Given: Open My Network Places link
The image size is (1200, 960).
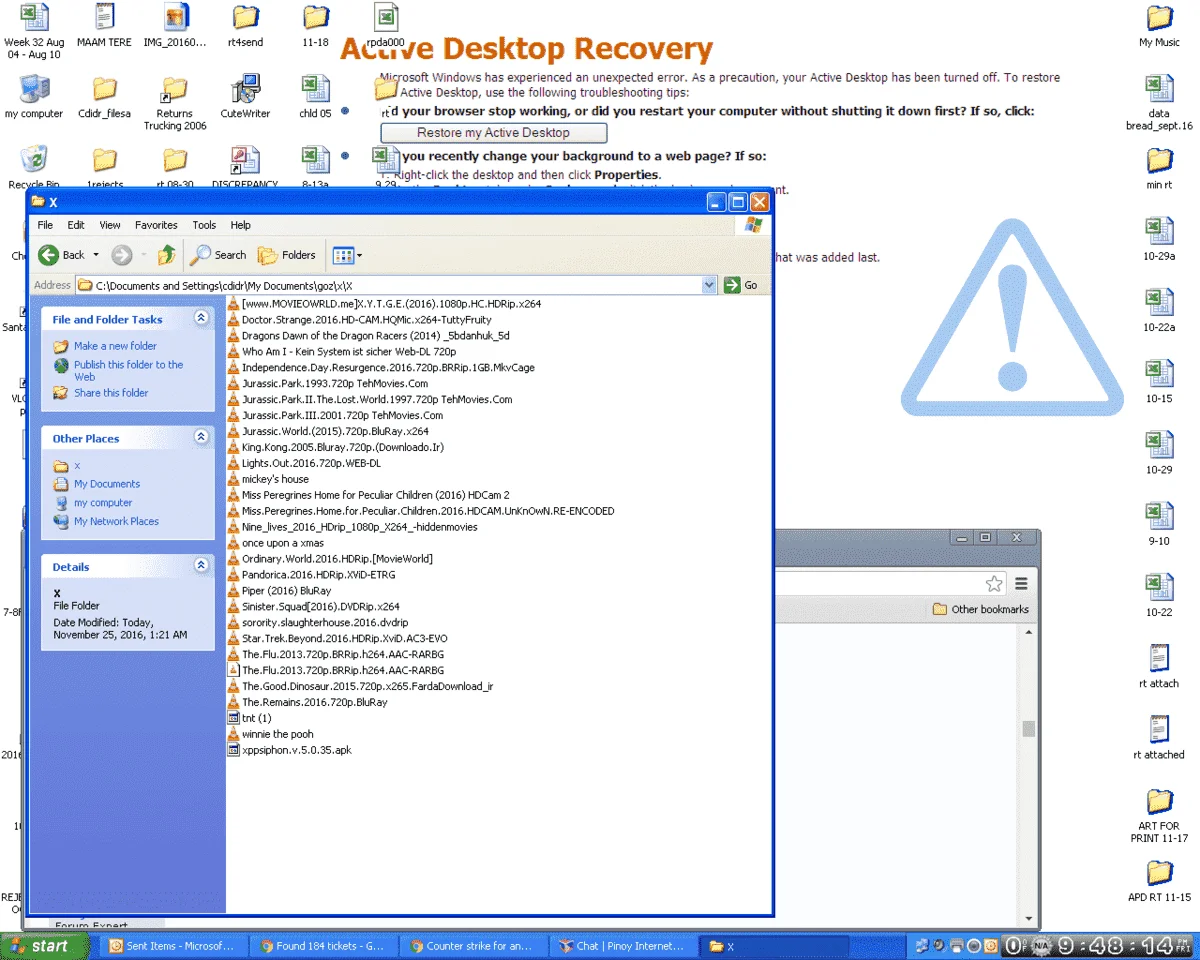Looking at the screenshot, I should (x=116, y=521).
